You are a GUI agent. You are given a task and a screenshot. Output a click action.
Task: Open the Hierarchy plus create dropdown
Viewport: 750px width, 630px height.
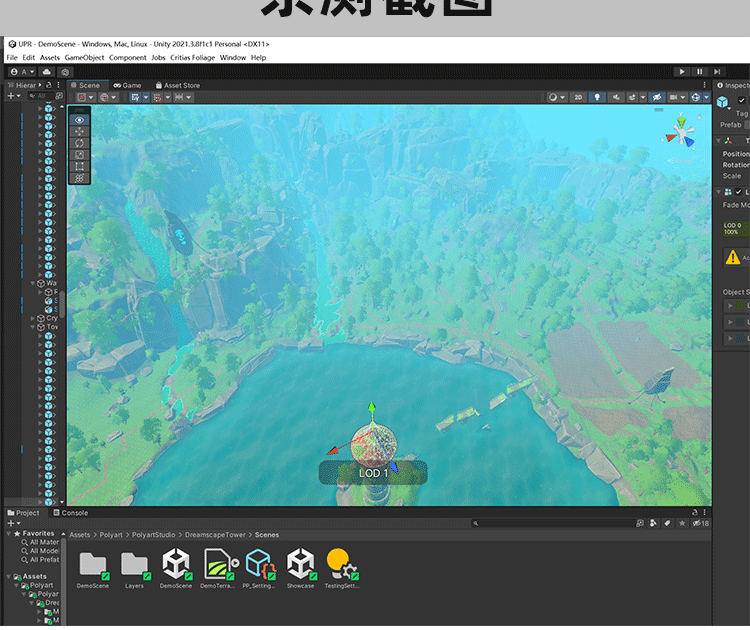(13, 96)
